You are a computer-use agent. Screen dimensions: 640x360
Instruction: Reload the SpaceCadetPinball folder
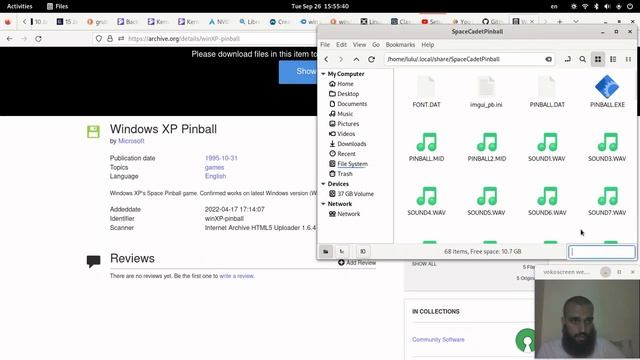(x=371, y=59)
